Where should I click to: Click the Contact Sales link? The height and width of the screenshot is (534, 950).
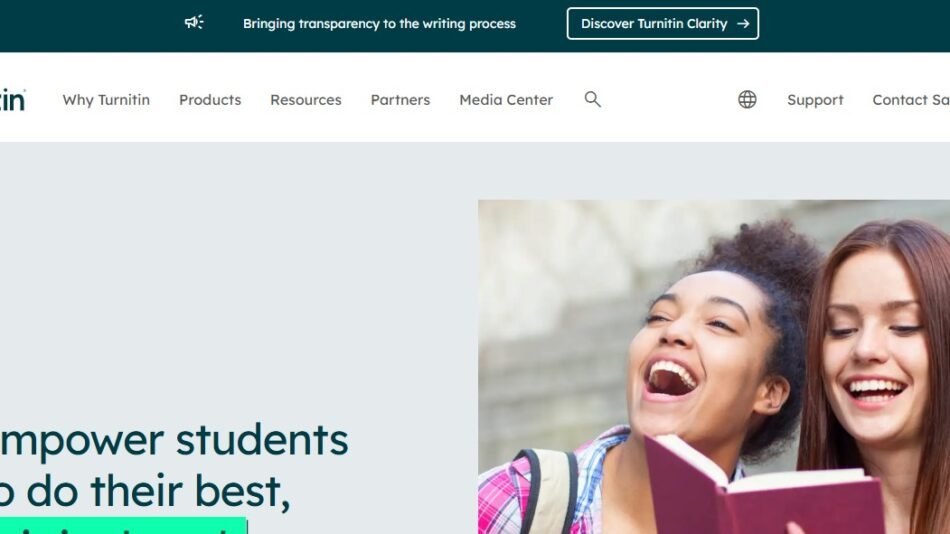911,100
